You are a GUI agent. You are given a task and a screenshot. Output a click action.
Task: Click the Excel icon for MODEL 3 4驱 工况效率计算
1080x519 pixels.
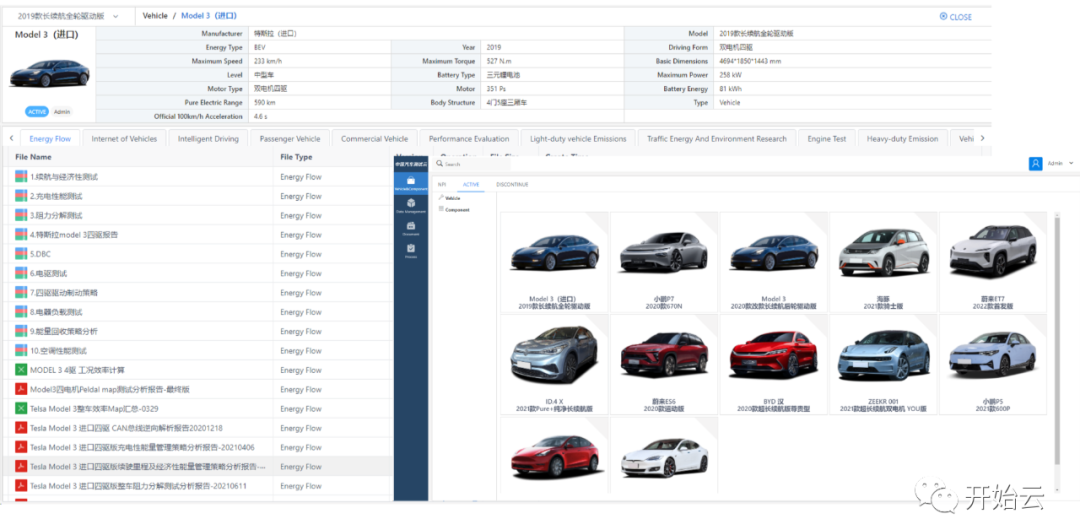[20, 370]
